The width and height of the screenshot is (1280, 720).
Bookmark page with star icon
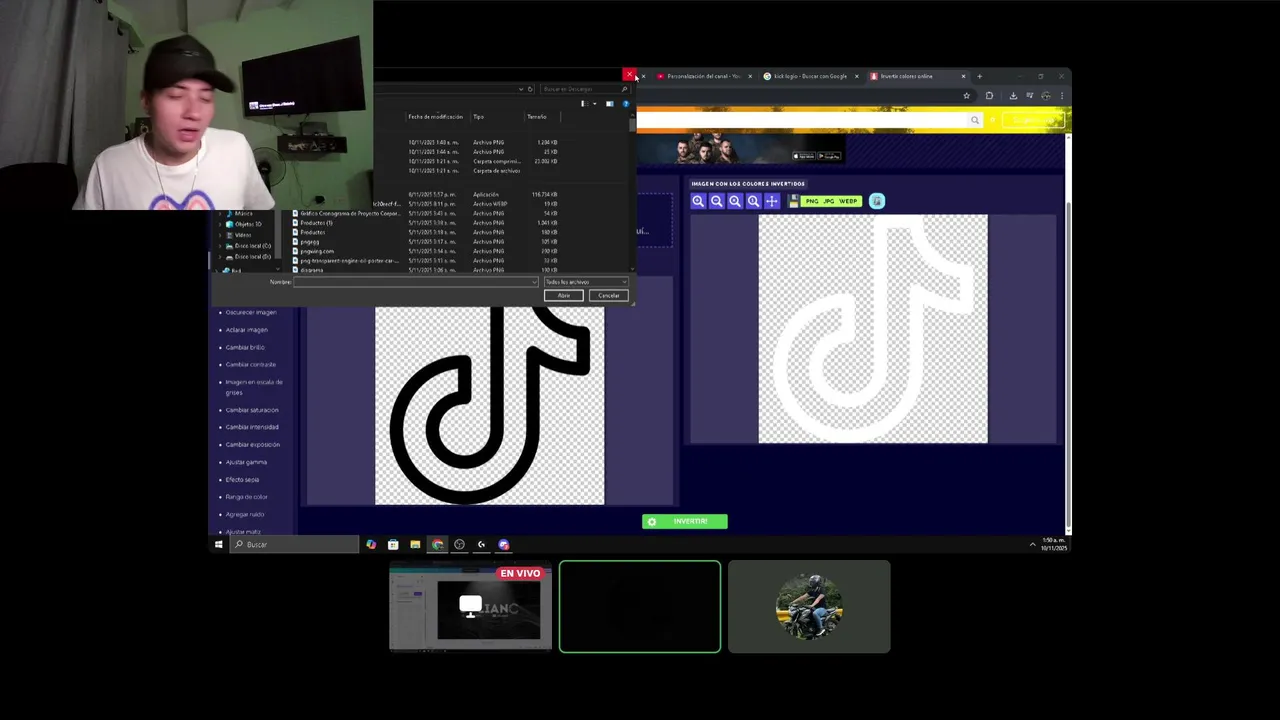tap(966, 96)
